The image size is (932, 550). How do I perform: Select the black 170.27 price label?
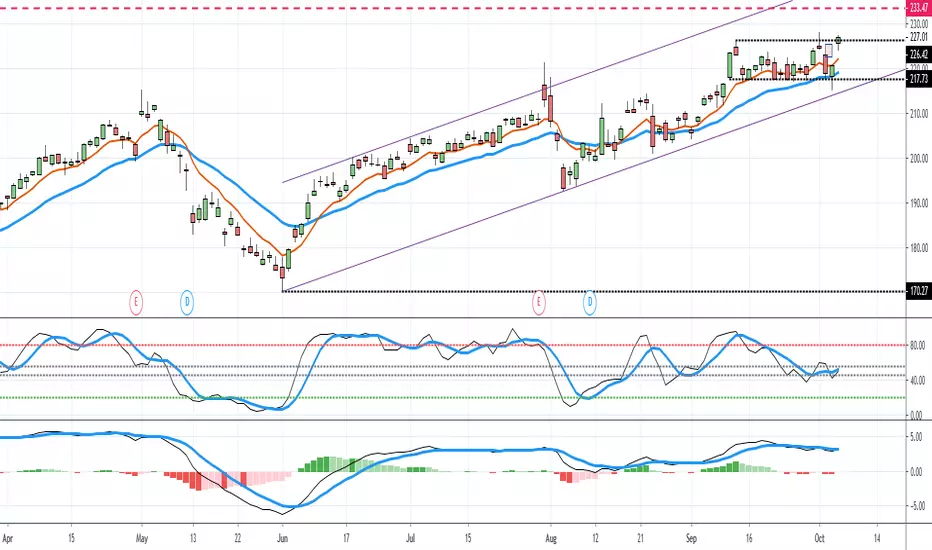(x=919, y=291)
